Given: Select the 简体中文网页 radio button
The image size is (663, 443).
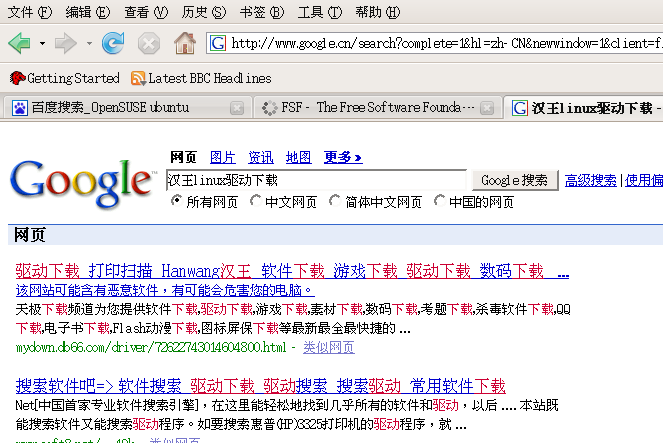Looking at the screenshot, I should pyautogui.click(x=334, y=201).
